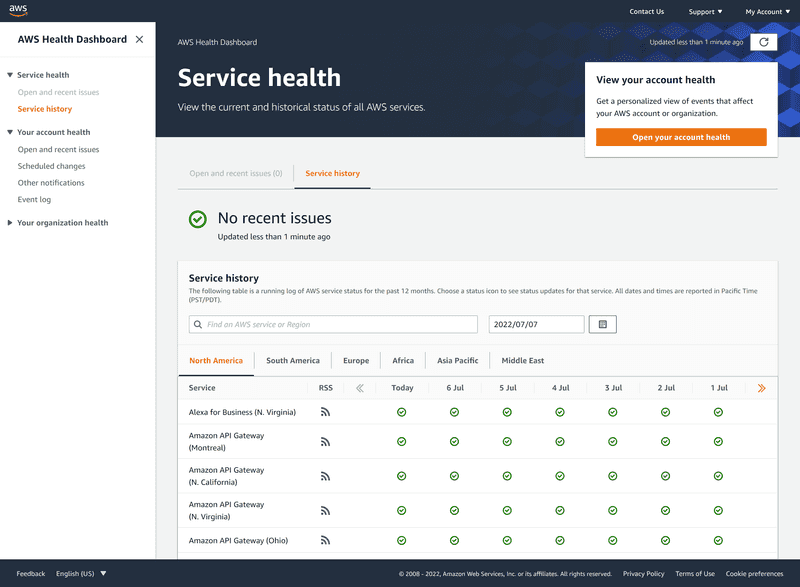Click the Open your account health button
Image resolution: width=800 pixels, height=587 pixels.
[681, 136]
